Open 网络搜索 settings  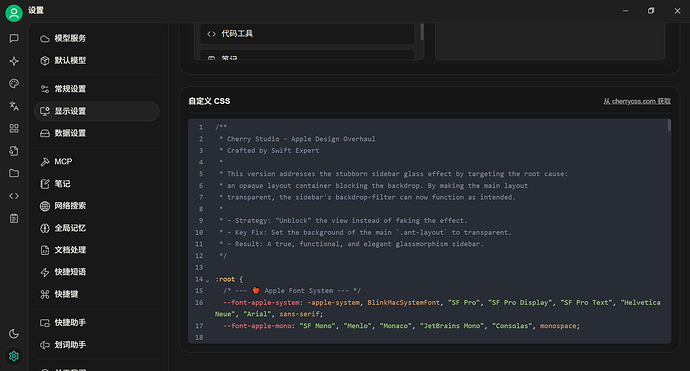(x=97, y=206)
